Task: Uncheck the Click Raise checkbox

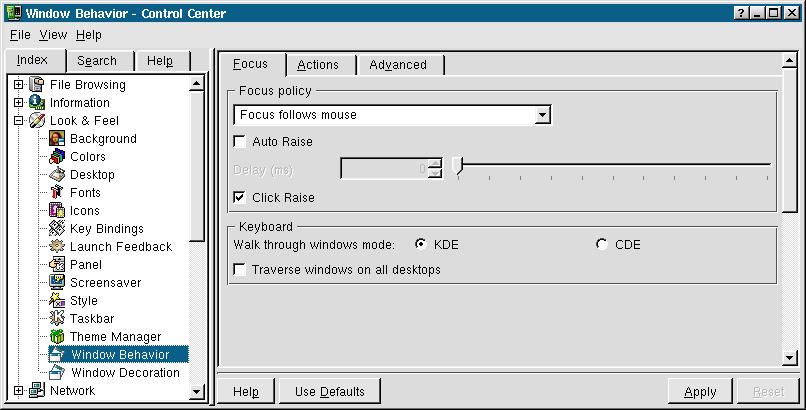Action: pos(240,197)
